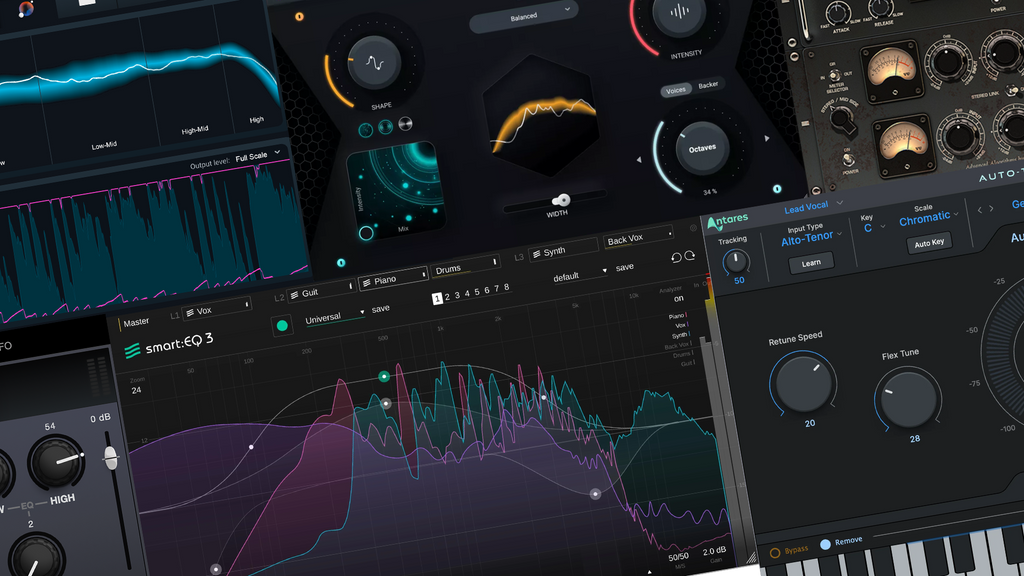Click the Vox track profile icon

[190, 313]
